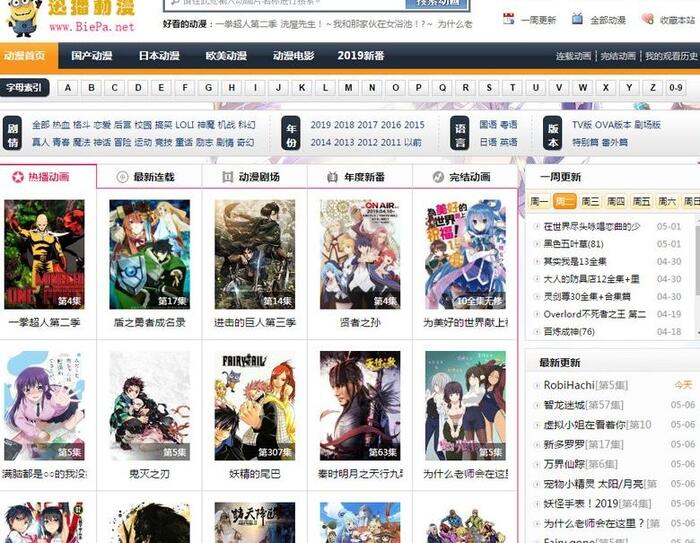
Task: Filter by 特别篇 version
Action: [585, 142]
